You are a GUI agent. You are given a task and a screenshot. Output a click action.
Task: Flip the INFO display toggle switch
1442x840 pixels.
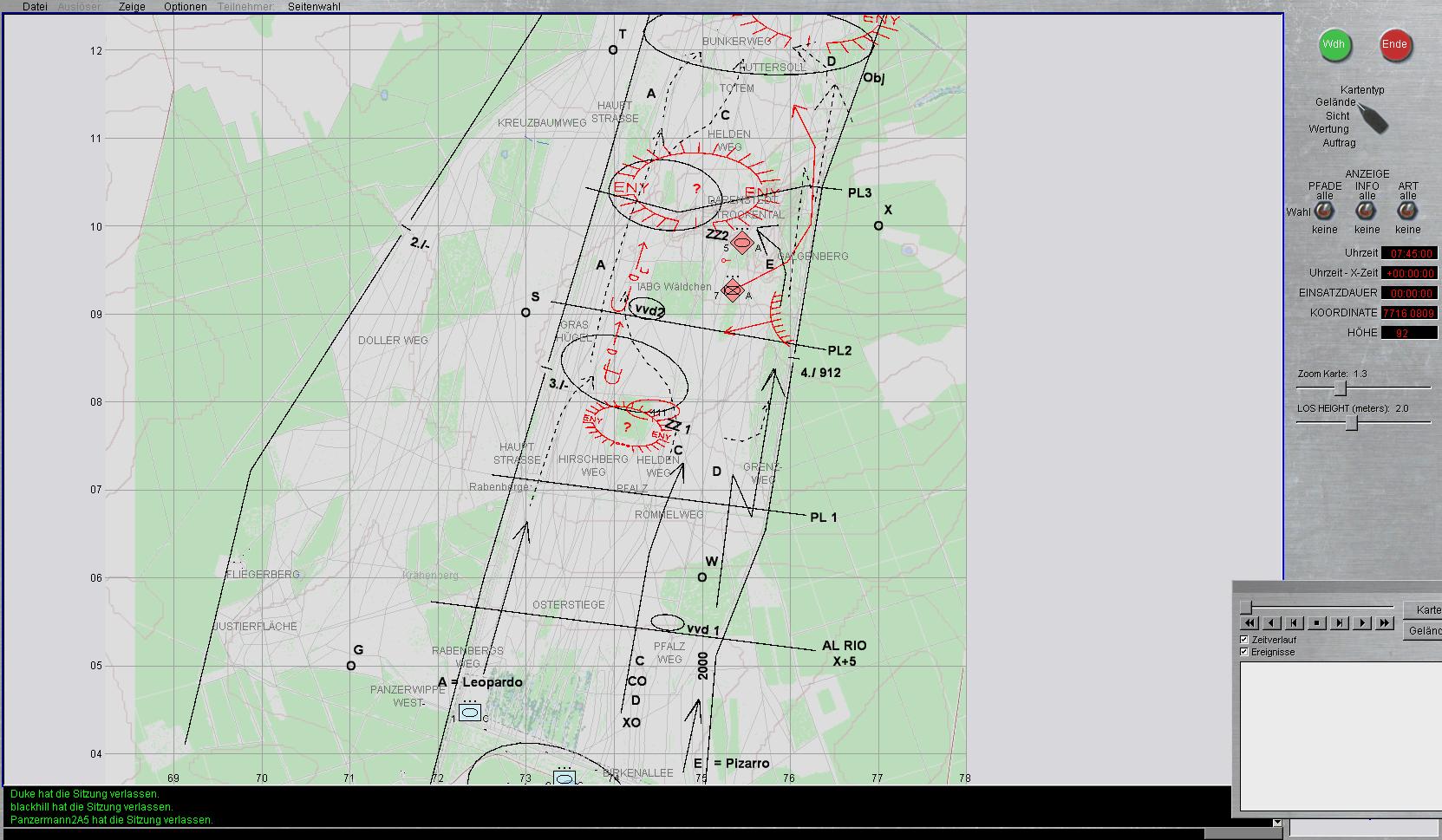(x=1367, y=212)
